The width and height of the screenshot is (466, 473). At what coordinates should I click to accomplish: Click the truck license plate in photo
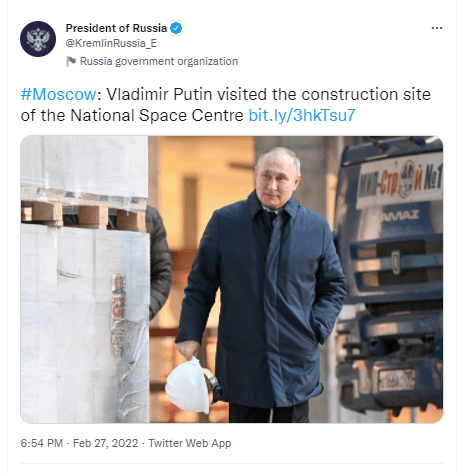click(x=397, y=380)
